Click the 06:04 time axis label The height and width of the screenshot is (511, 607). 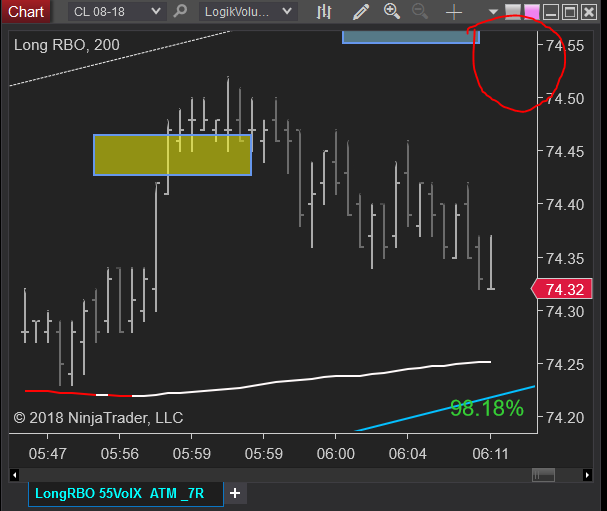408,454
